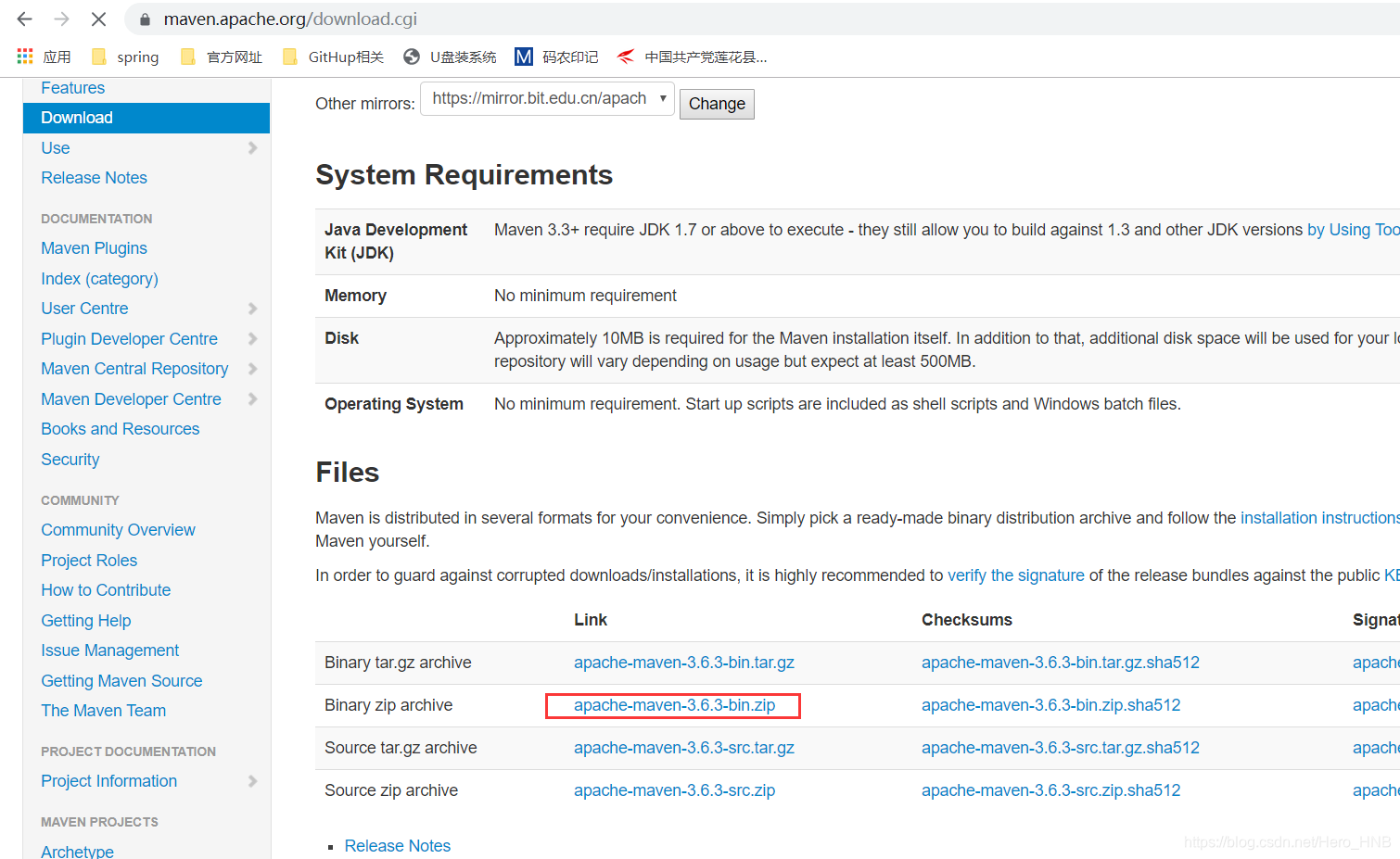Screen dimensions: 1400x859
Task: Click the Files heading
Action: (348, 473)
